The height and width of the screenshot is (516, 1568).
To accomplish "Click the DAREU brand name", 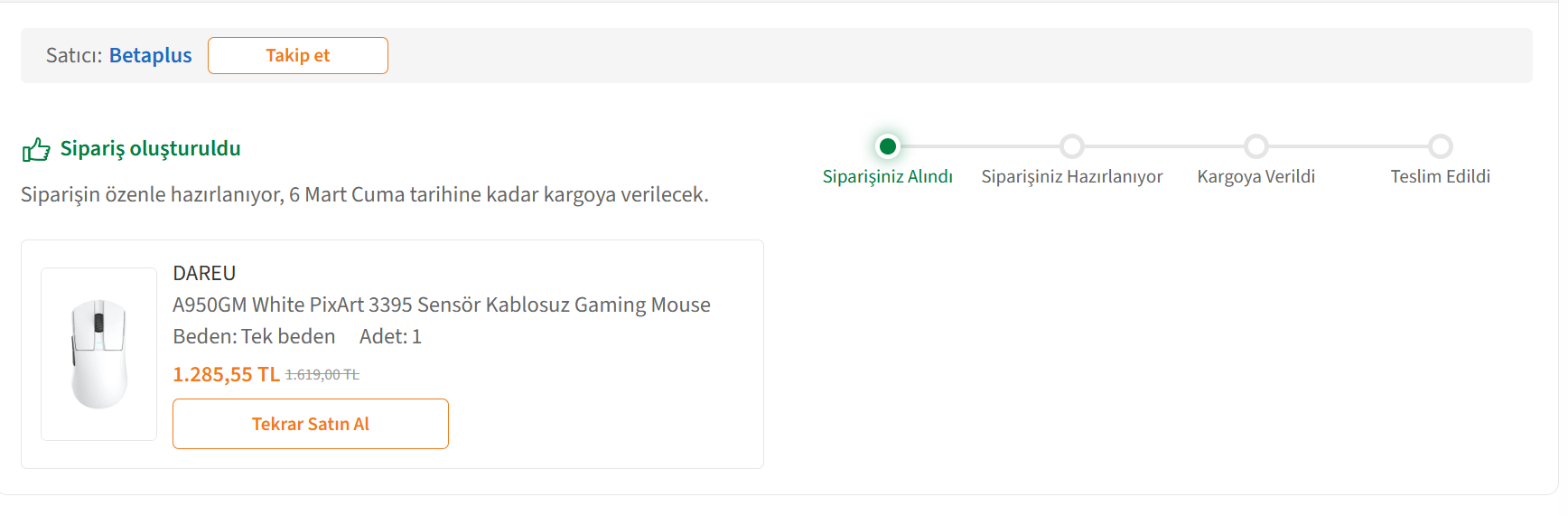I will (x=204, y=274).
